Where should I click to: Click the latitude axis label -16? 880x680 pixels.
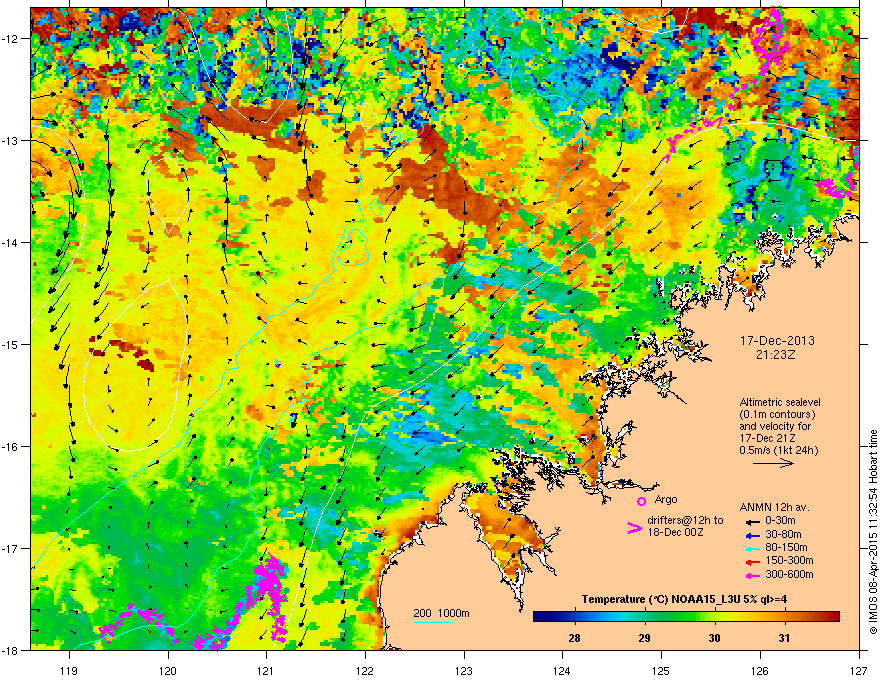(10, 446)
